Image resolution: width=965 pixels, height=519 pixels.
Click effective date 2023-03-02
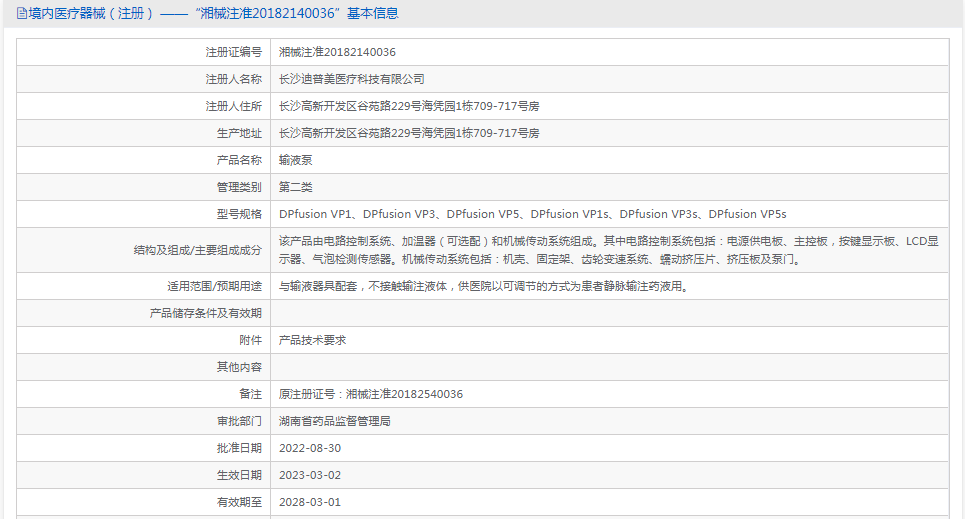point(309,475)
